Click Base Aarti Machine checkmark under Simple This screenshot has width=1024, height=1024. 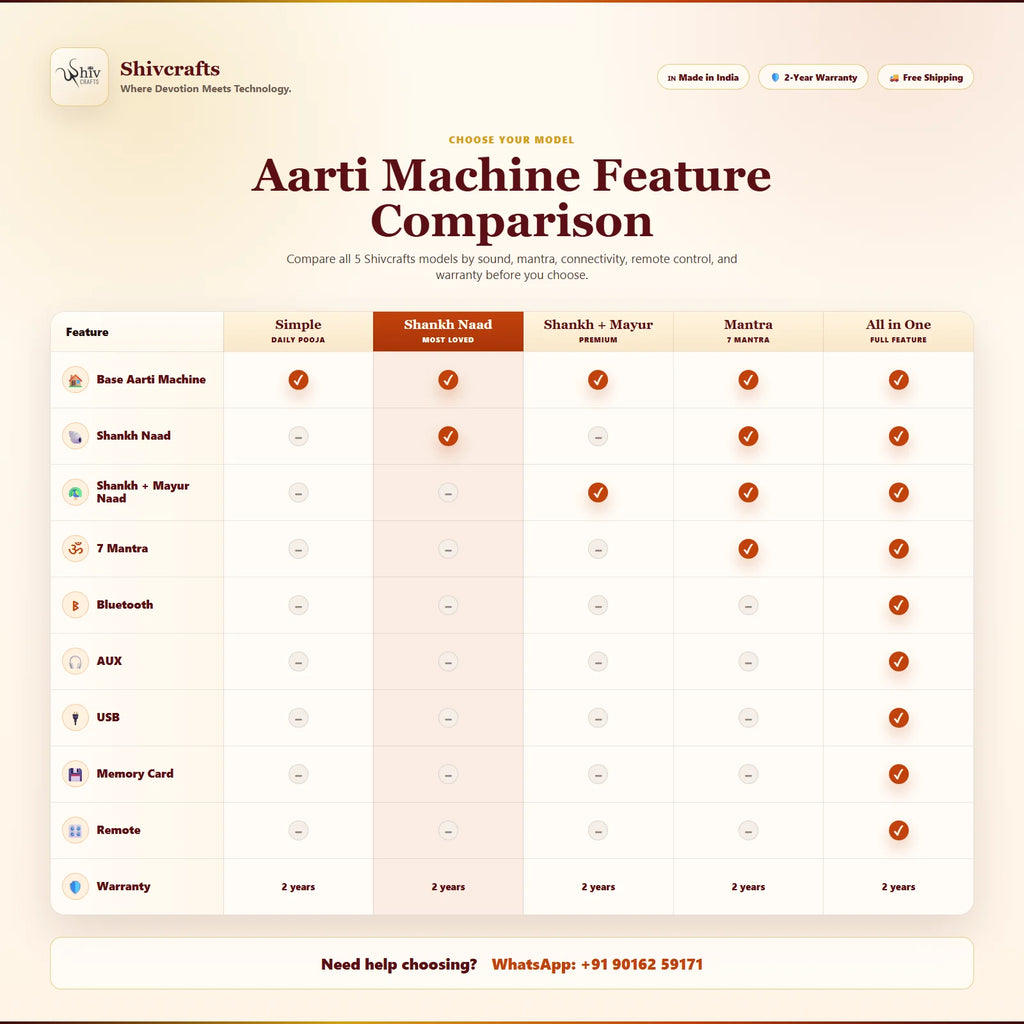(x=298, y=379)
